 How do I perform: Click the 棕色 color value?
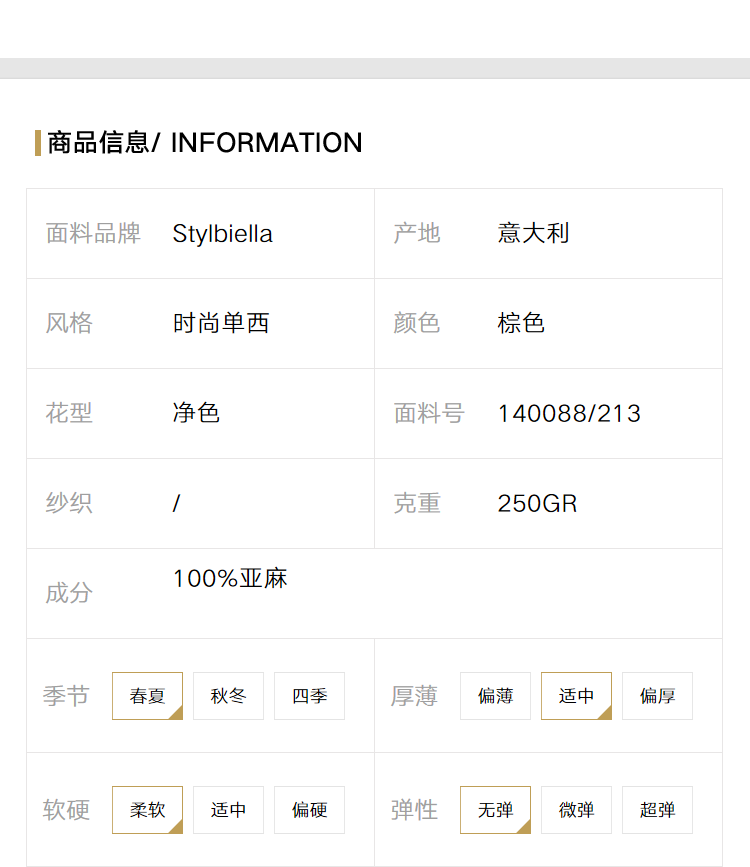click(x=521, y=323)
